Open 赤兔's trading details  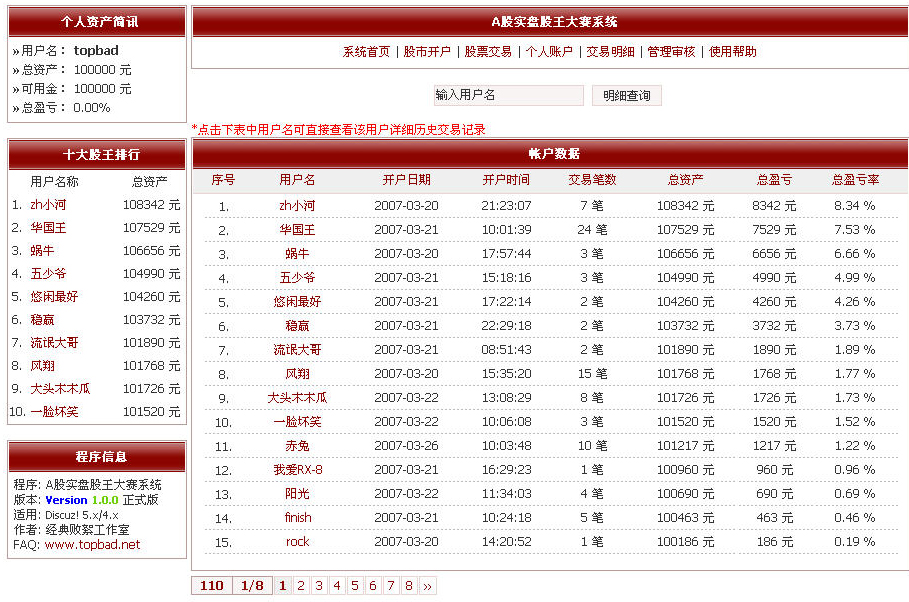point(297,445)
